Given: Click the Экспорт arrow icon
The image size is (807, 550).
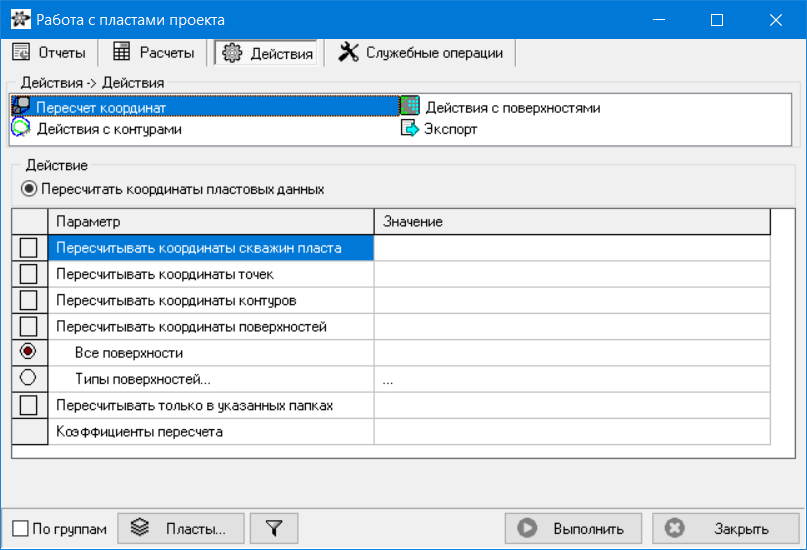Looking at the screenshot, I should (x=410, y=128).
